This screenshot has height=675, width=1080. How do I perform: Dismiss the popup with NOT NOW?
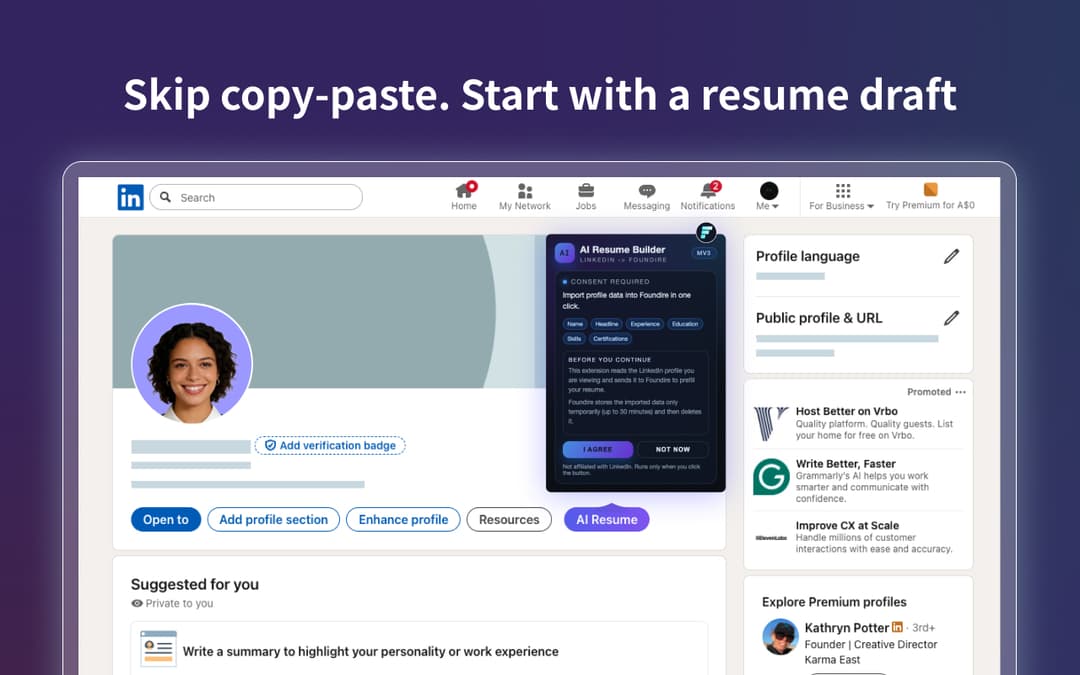click(x=673, y=449)
